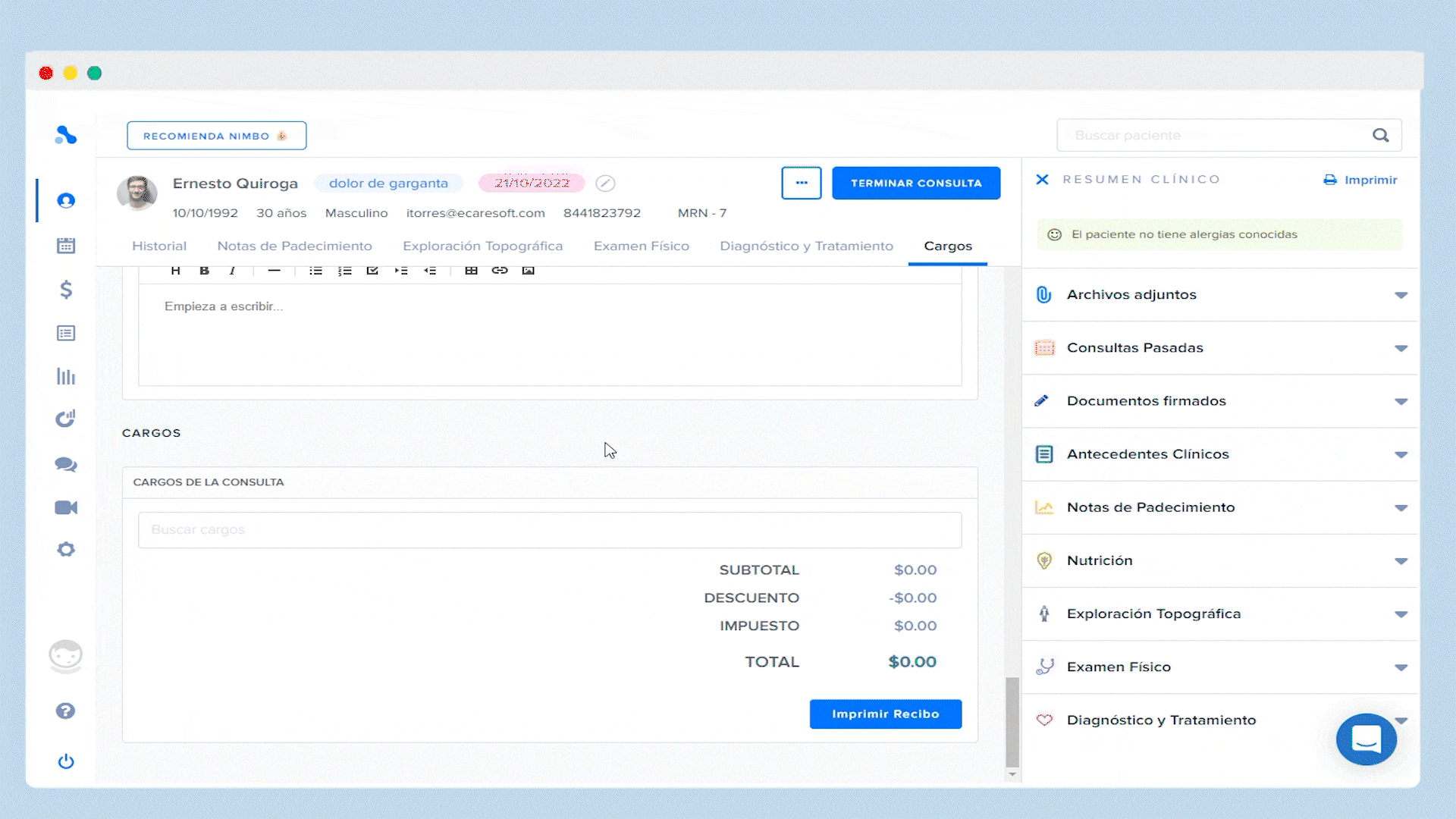Insert a table in the notes editor

(x=471, y=271)
